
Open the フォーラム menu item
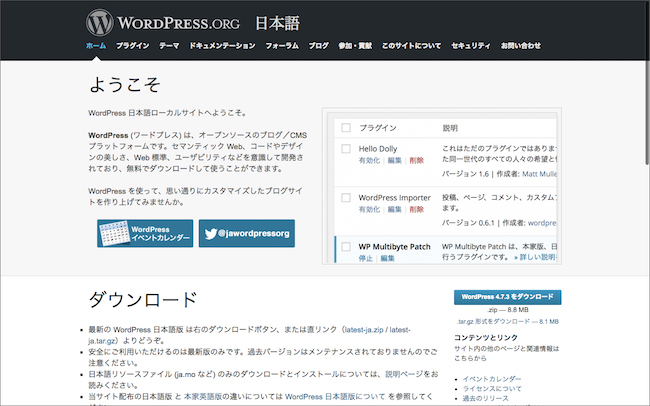click(x=282, y=46)
